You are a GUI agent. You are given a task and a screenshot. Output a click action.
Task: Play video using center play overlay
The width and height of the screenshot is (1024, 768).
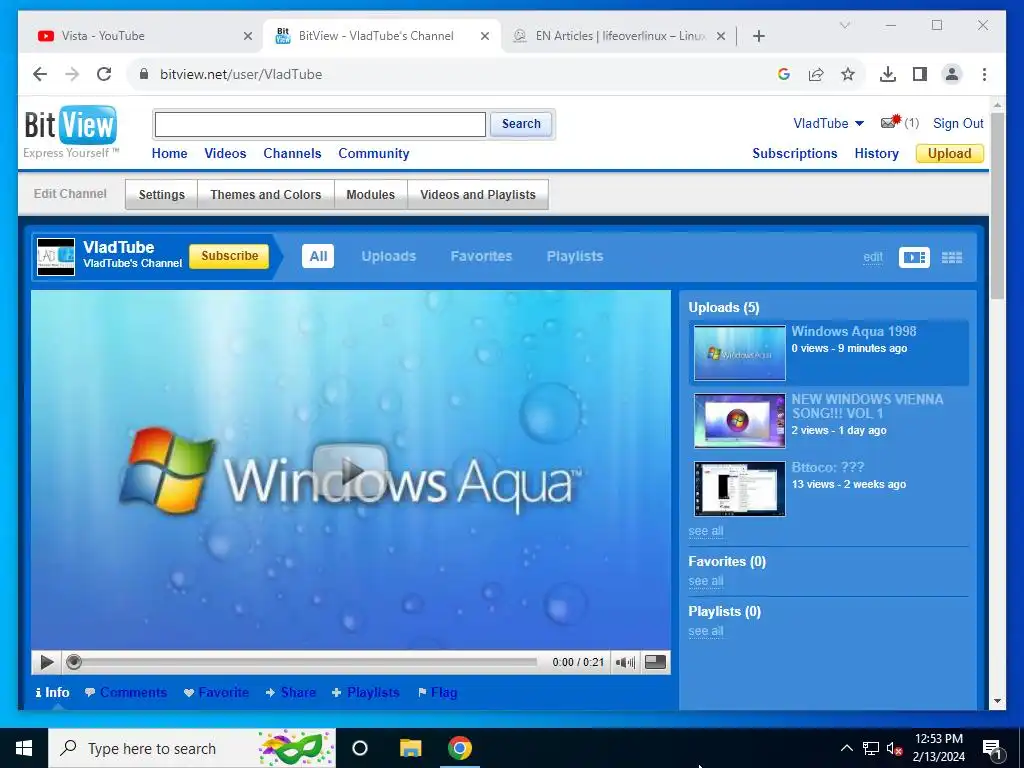(x=351, y=470)
